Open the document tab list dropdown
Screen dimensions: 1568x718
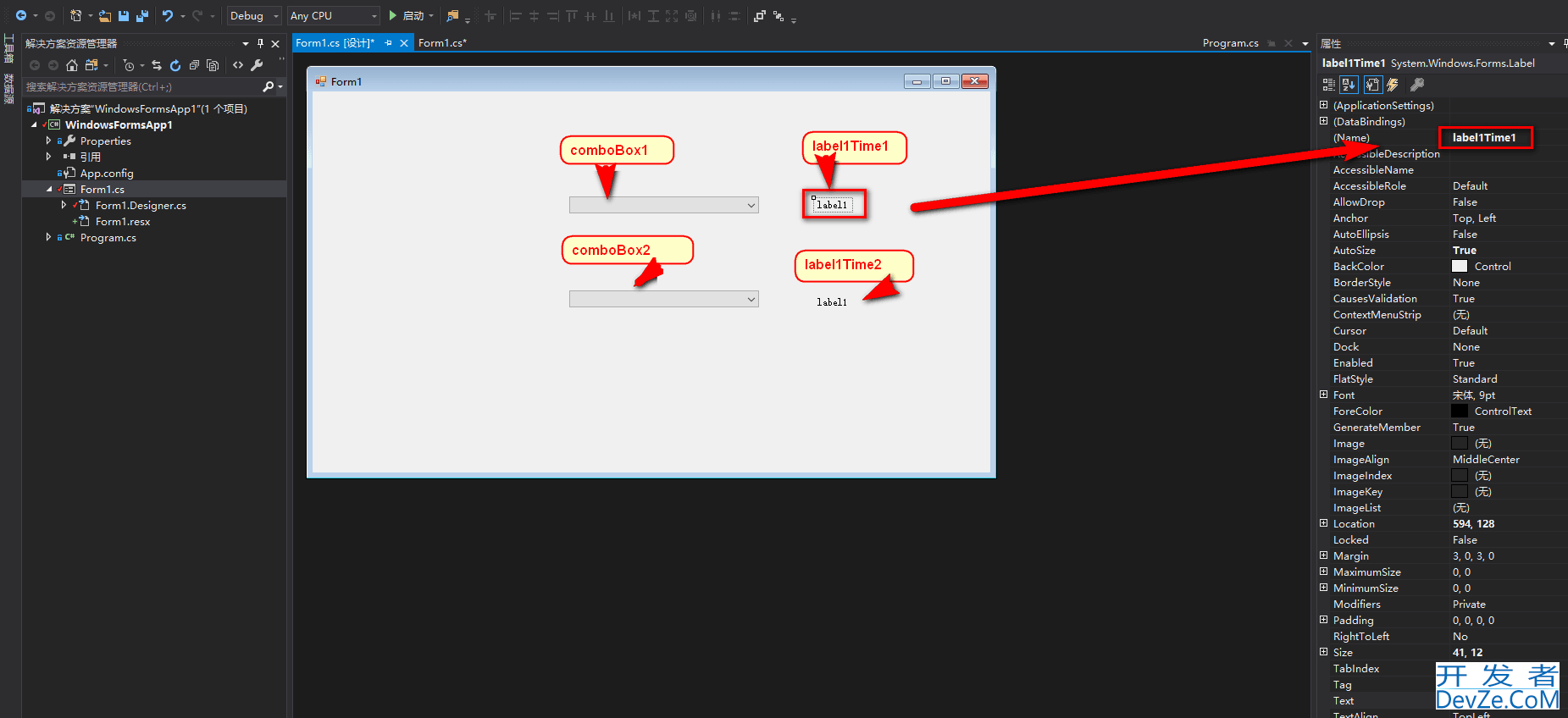pyautogui.click(x=1305, y=43)
